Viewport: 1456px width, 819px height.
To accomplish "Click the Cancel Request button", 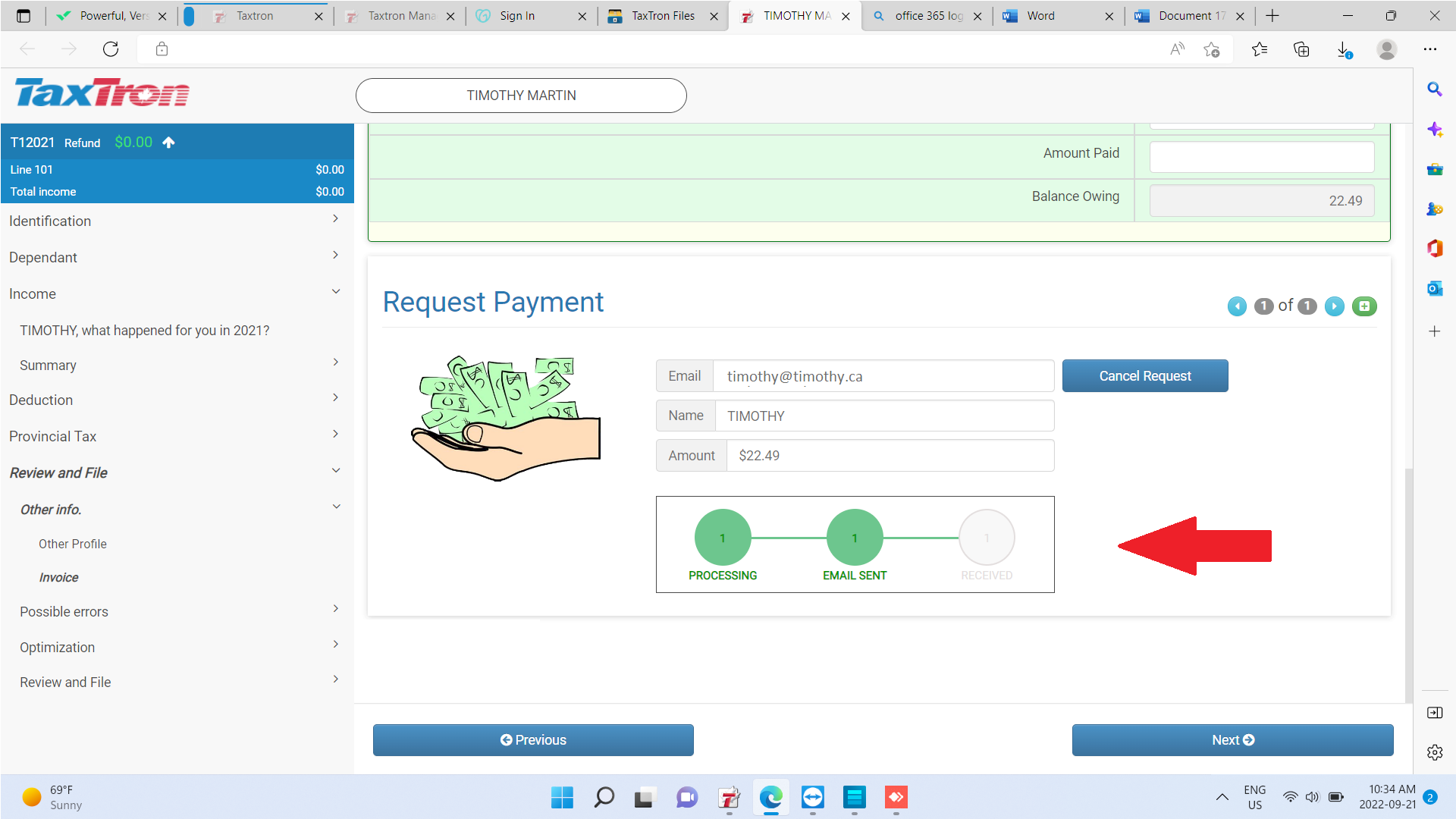I will [x=1145, y=375].
